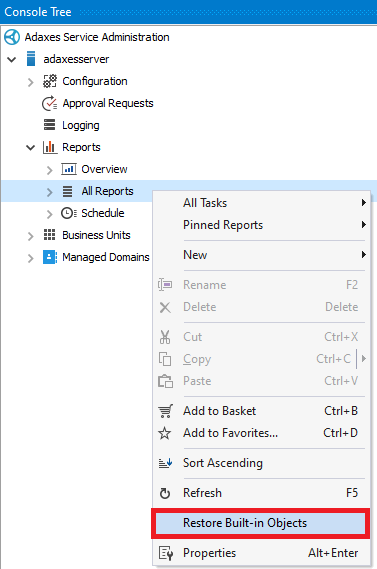
Task: Collapse the Reports node
Action: [x=31, y=147]
